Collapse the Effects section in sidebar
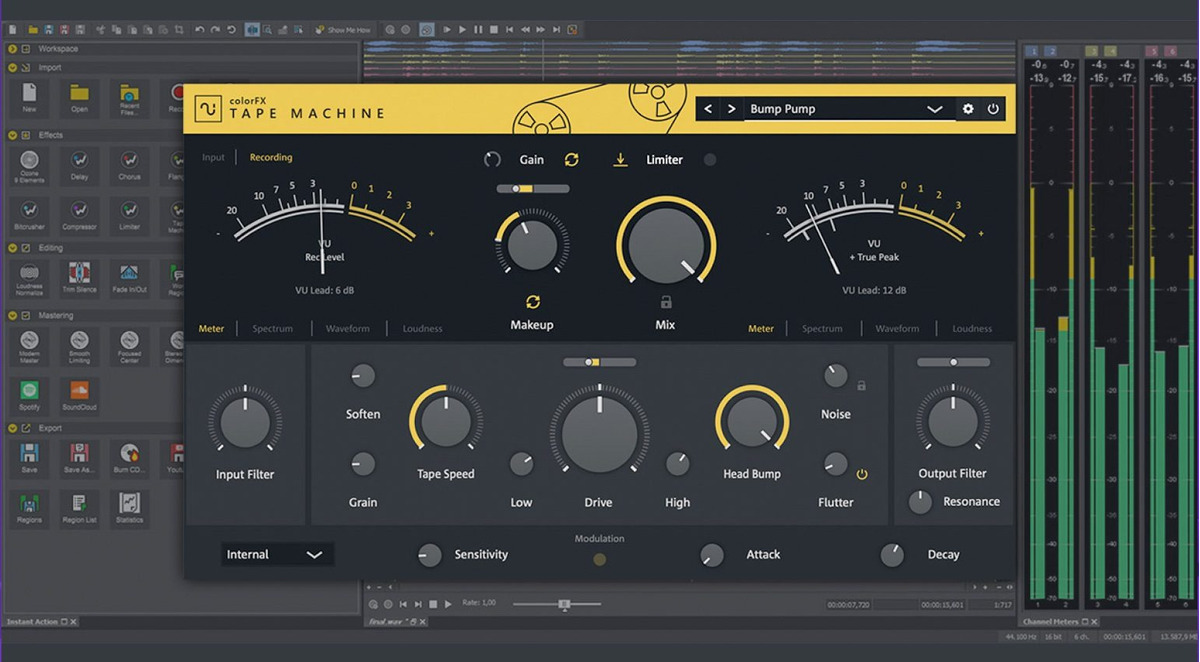Screen dimensions: 1200x662 [x=13, y=135]
